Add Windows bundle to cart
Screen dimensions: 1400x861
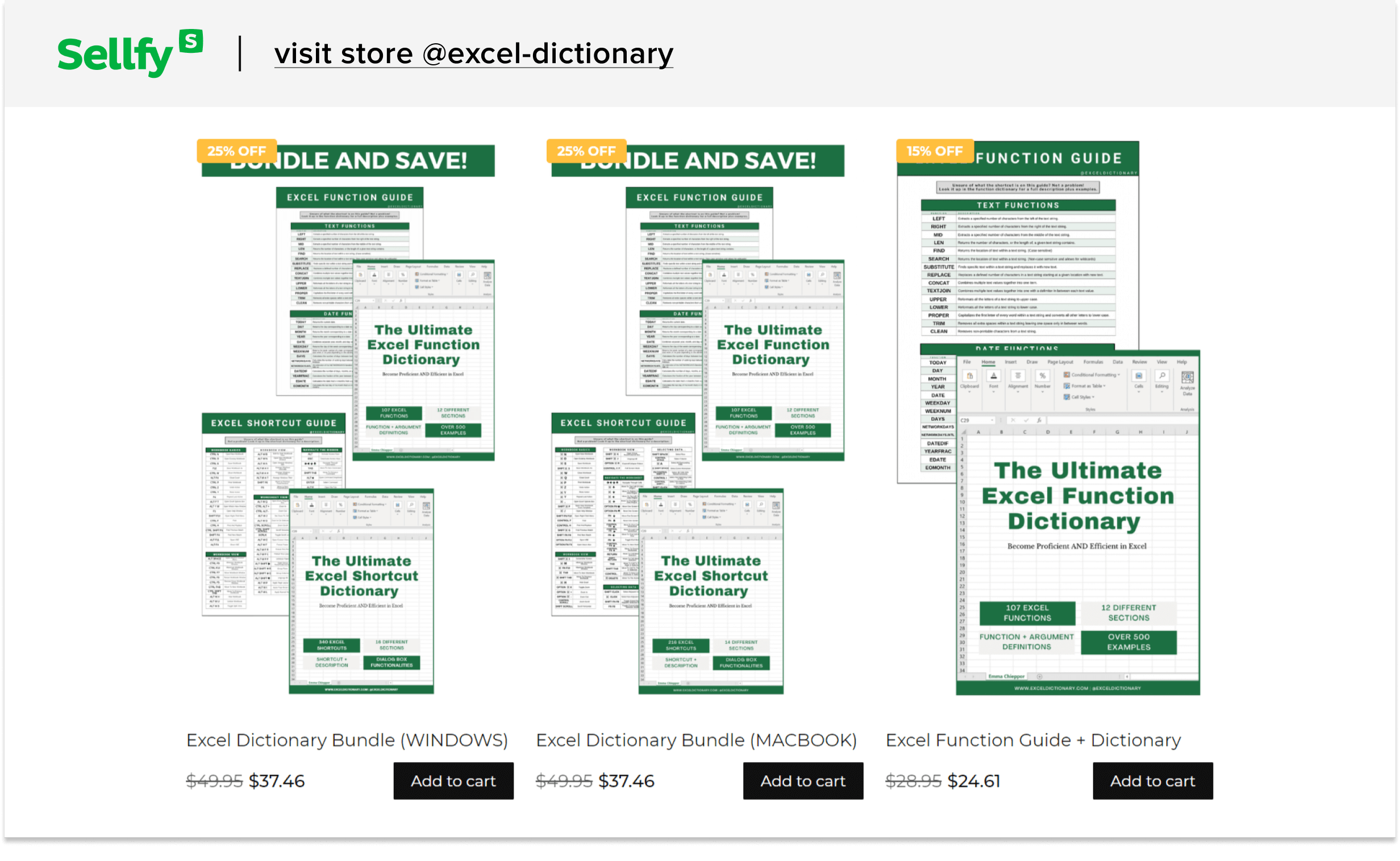pyautogui.click(x=453, y=781)
